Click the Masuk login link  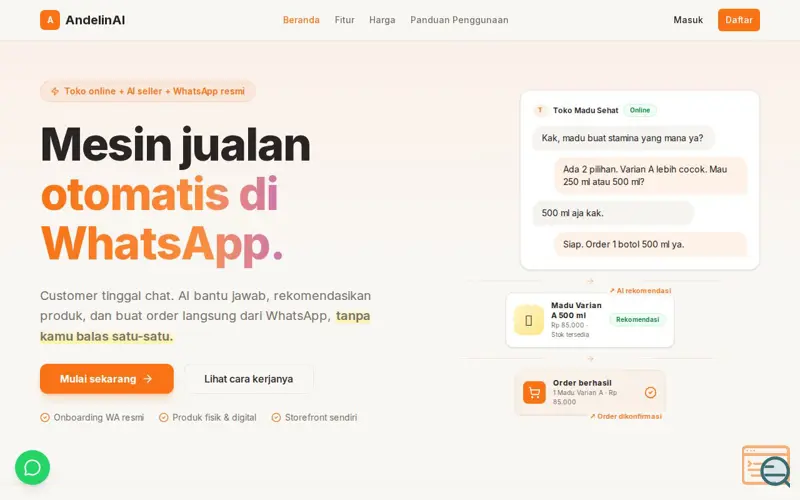pos(688,20)
